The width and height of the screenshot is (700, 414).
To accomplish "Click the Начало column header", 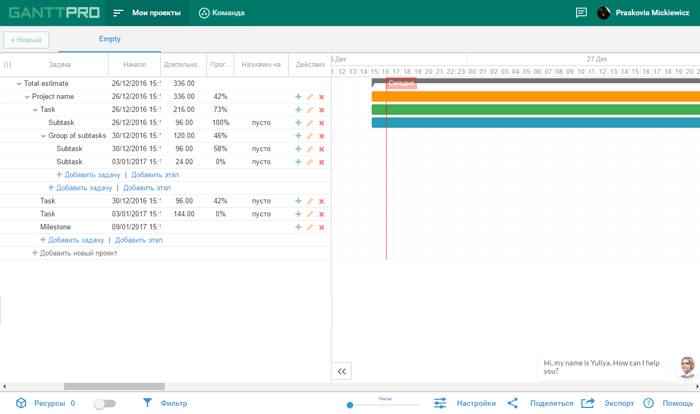I will (x=134, y=65).
